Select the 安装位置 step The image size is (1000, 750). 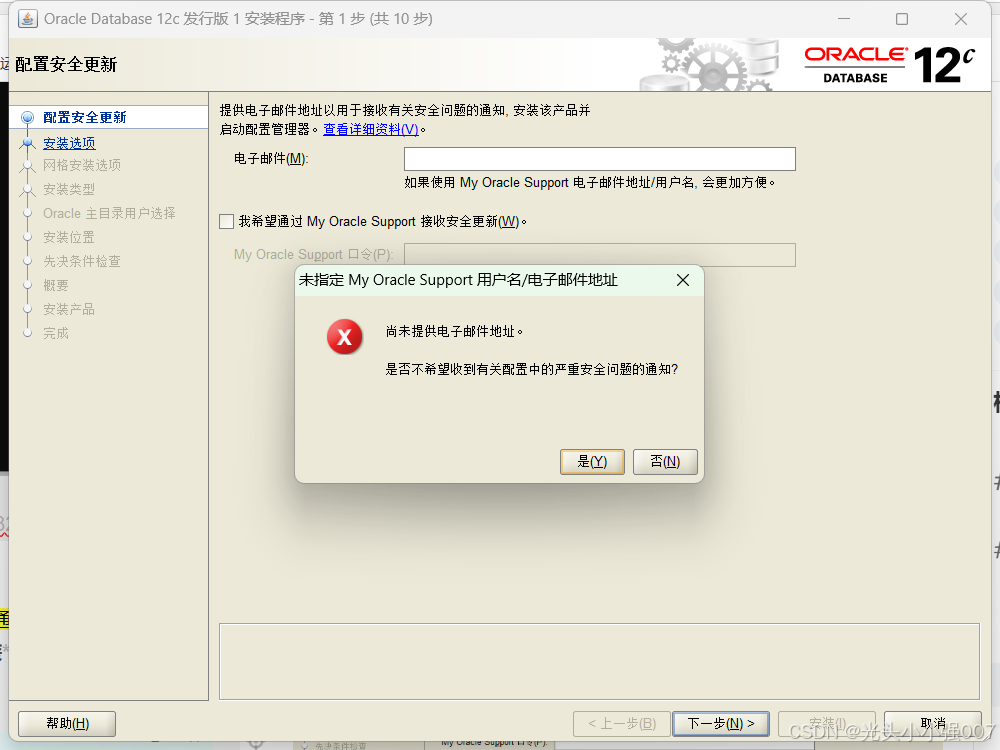point(69,237)
